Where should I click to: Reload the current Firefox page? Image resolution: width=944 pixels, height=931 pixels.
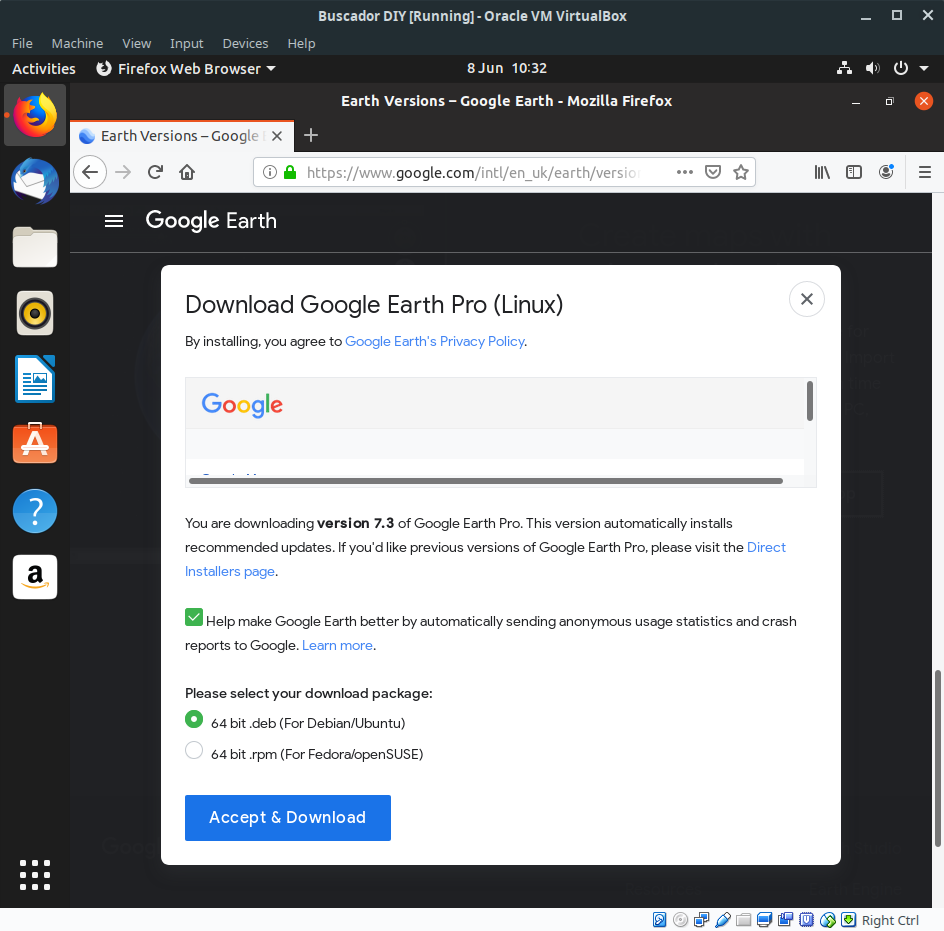pos(155,172)
